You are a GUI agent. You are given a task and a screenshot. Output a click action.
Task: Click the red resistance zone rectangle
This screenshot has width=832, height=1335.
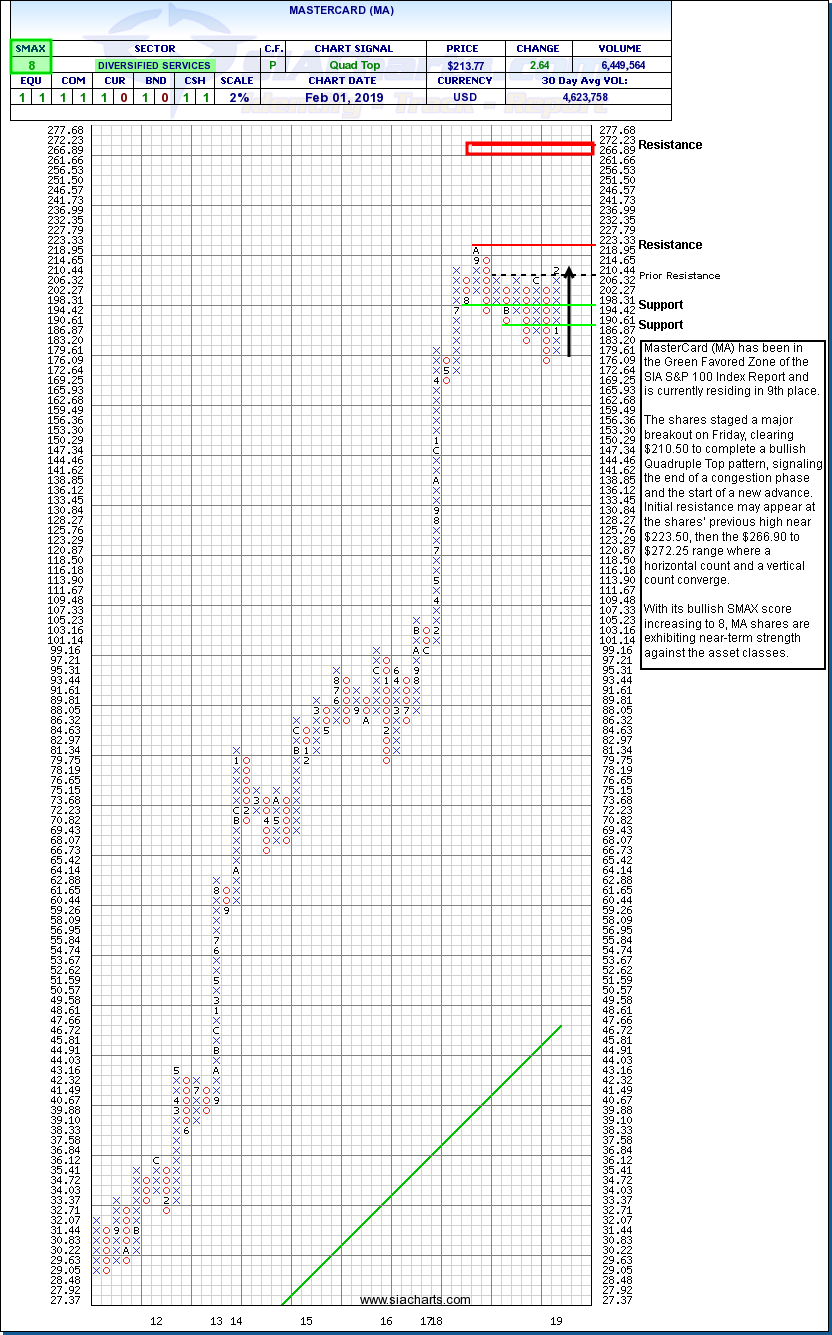coord(529,148)
